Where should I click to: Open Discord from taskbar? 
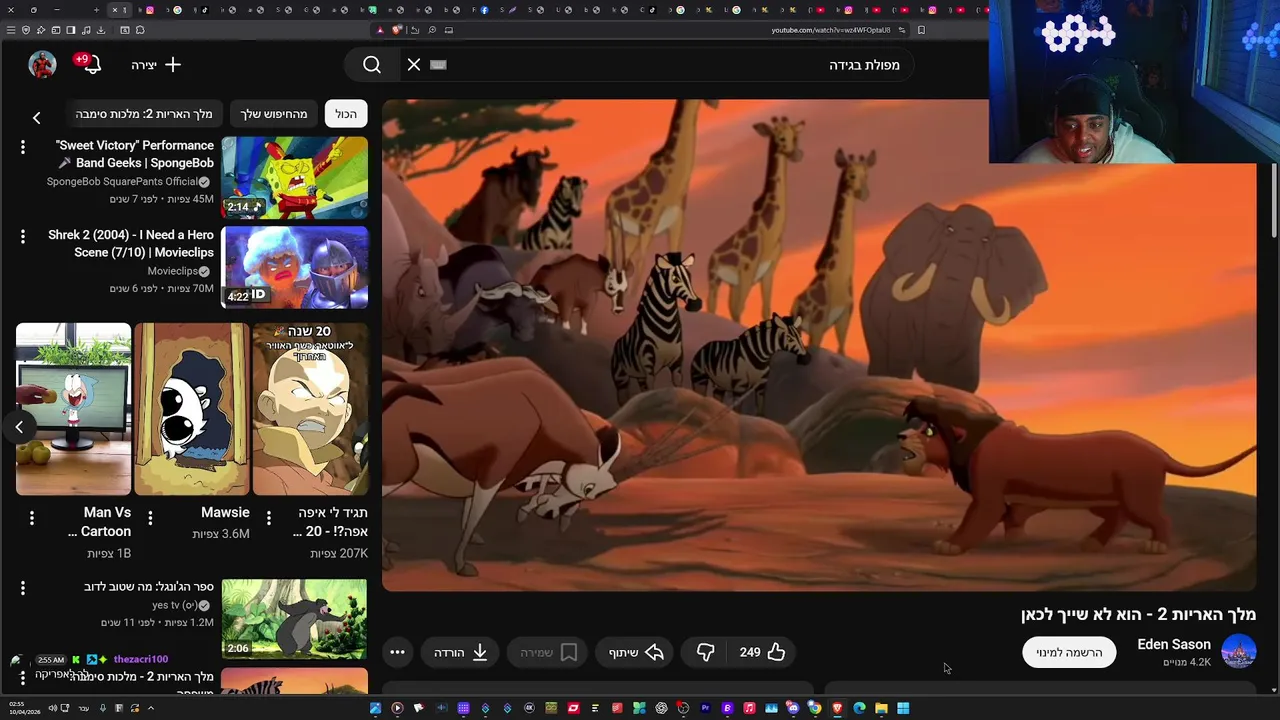pos(793,708)
